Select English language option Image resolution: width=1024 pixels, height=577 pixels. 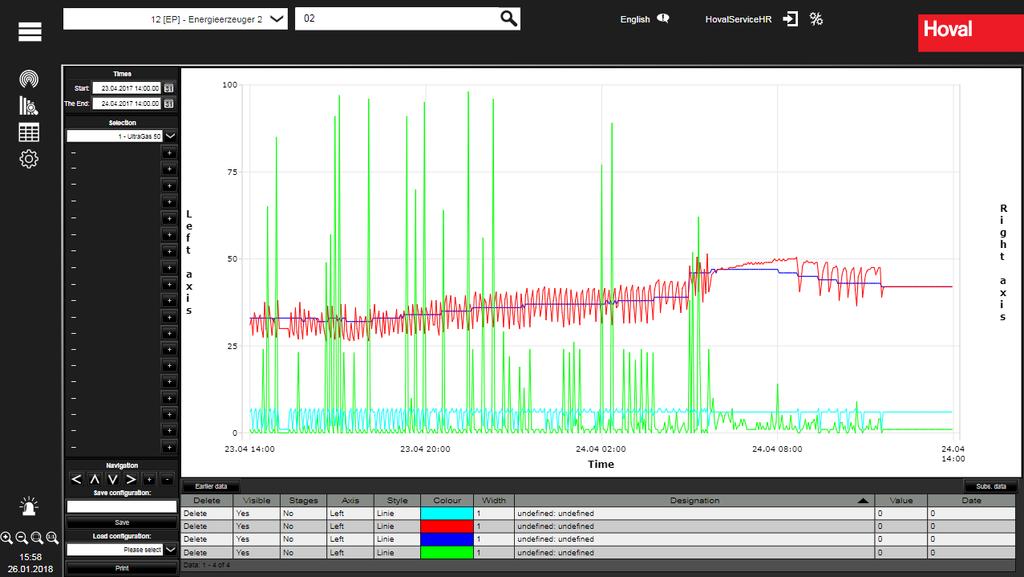(x=635, y=19)
